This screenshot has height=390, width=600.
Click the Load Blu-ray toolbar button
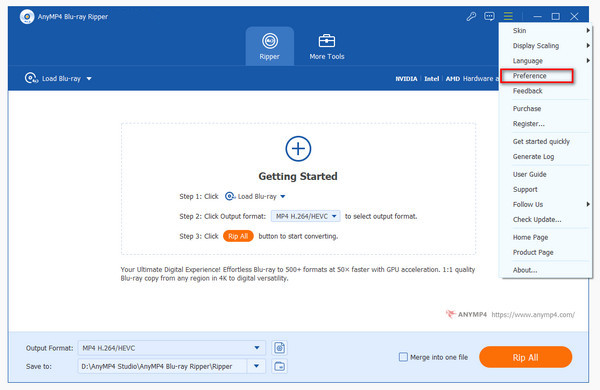click(53, 78)
